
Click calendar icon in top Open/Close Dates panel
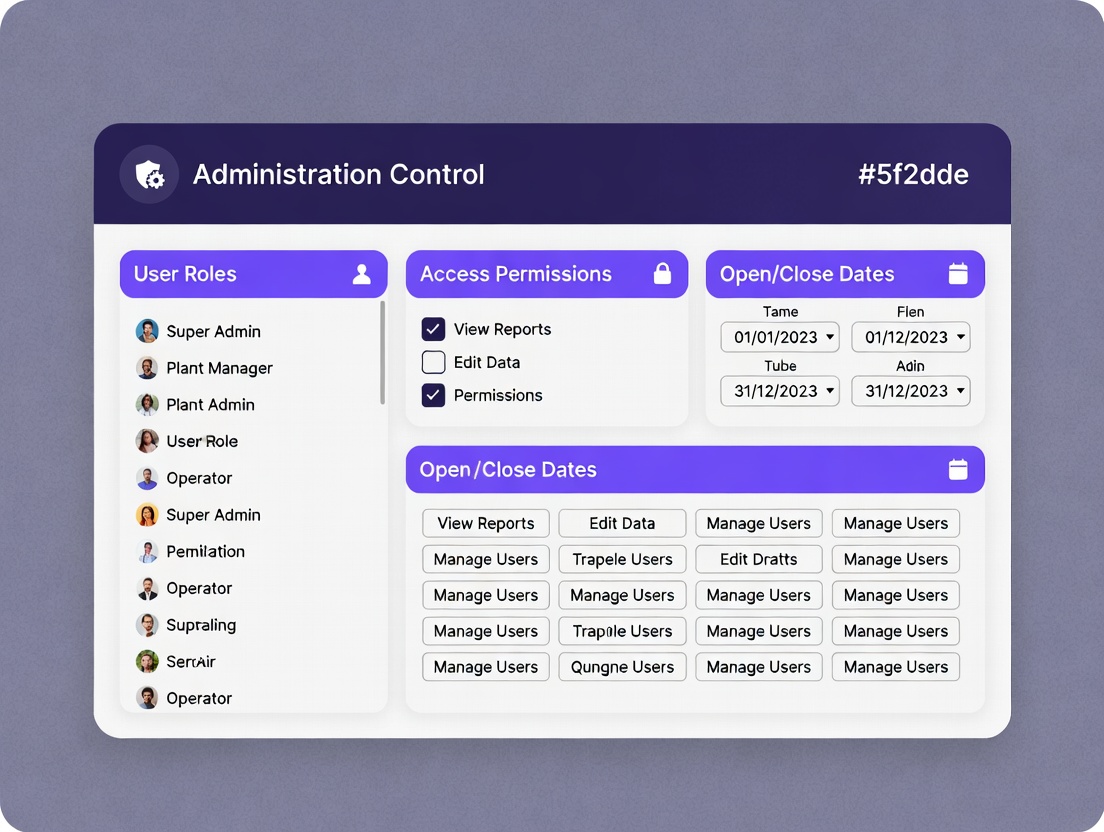click(958, 274)
